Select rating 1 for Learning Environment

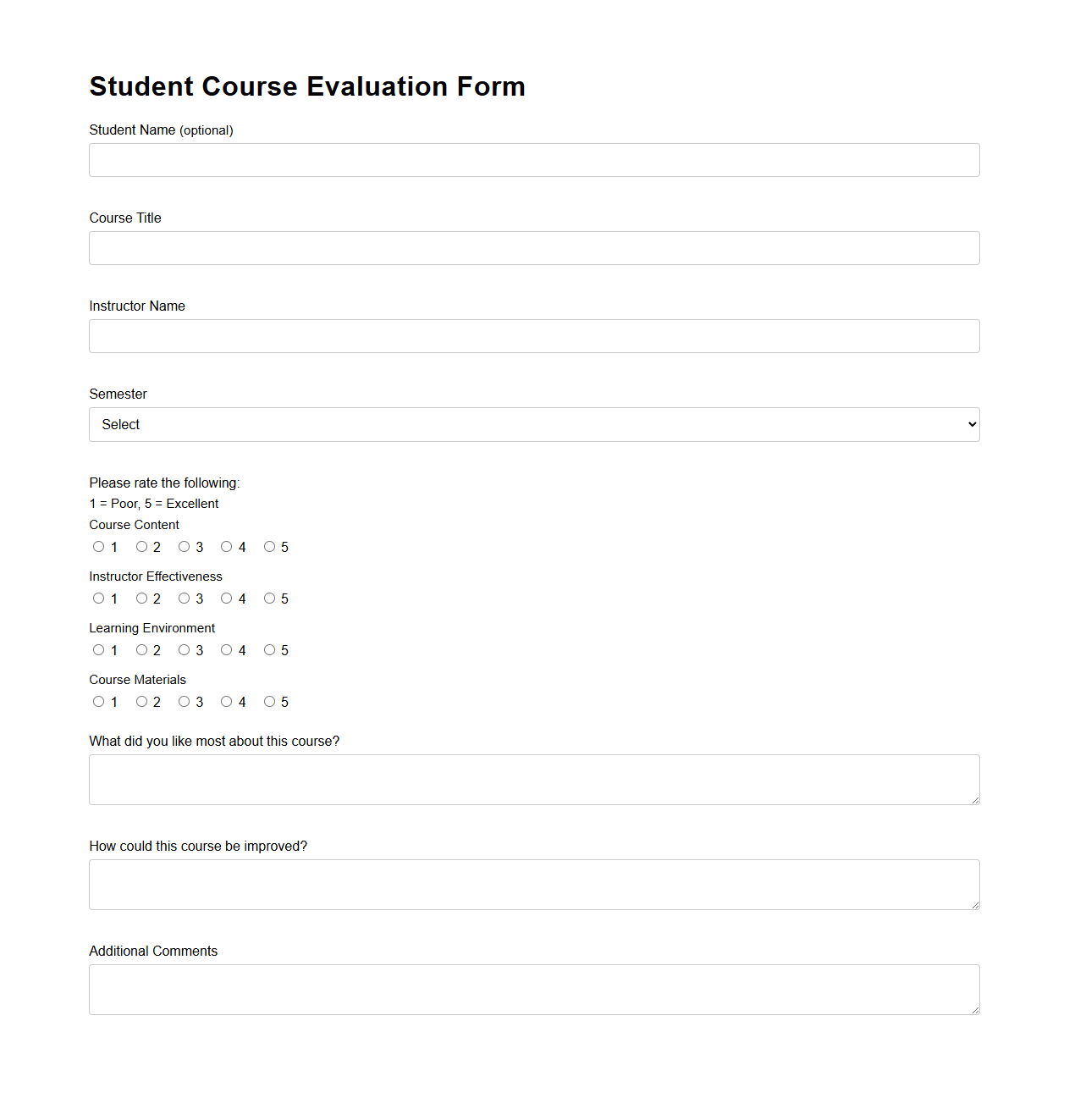click(x=98, y=649)
